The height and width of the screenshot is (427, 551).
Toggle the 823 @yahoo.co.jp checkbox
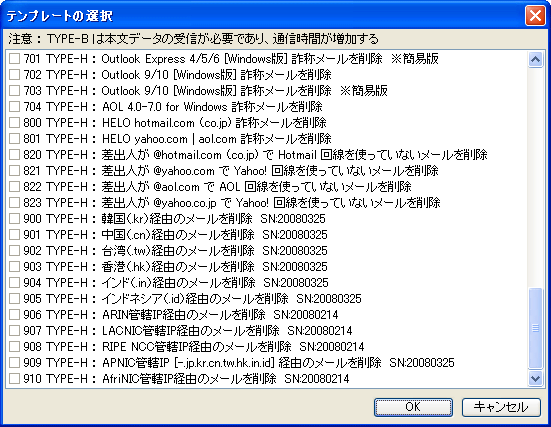tap(14, 202)
